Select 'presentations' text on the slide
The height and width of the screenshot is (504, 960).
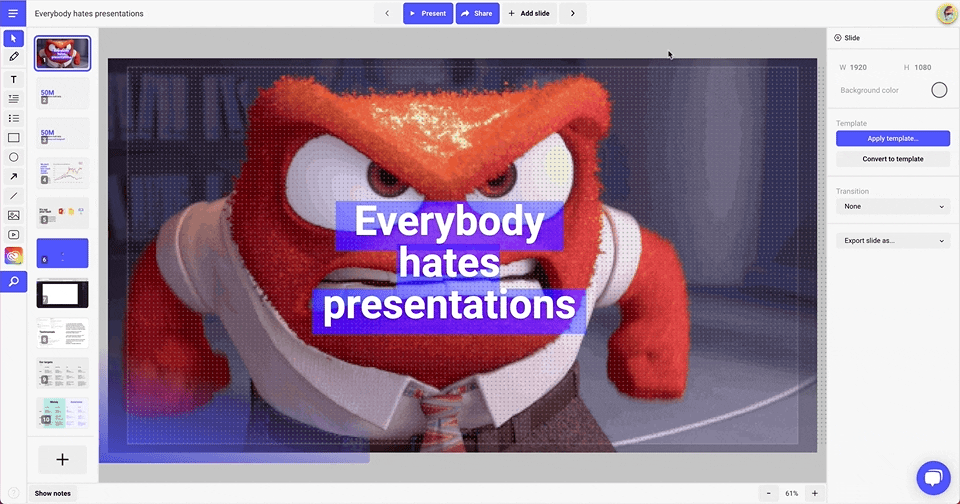[x=449, y=306]
